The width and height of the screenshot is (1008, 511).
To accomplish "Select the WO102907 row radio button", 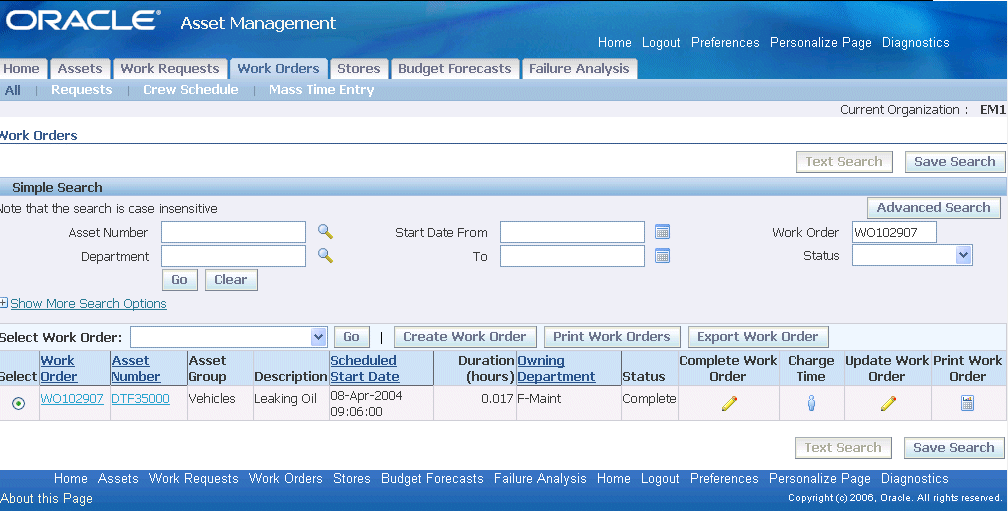I will click(19, 403).
